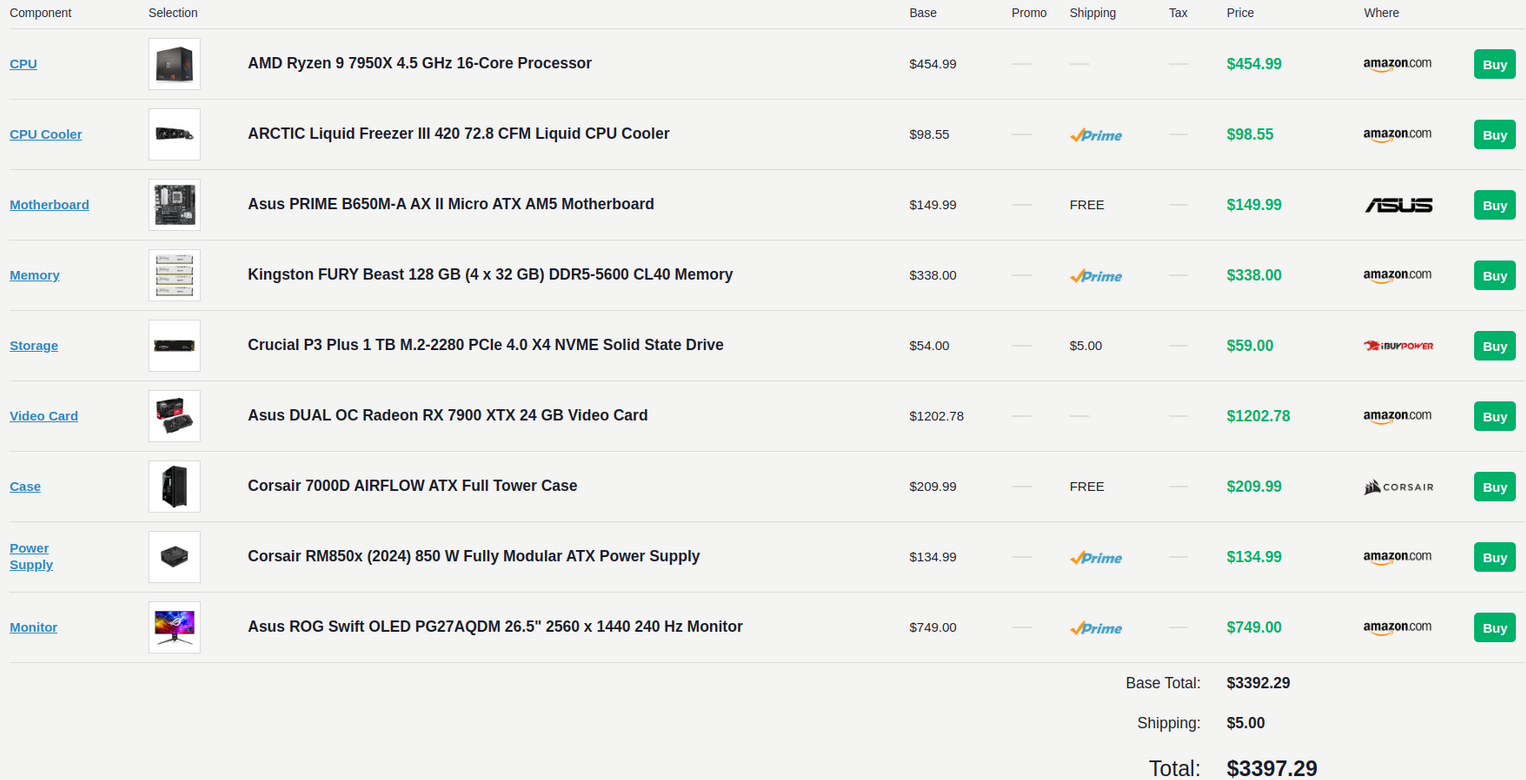Open the Case component link
Image resolution: width=1526 pixels, height=780 pixels.
pos(25,487)
